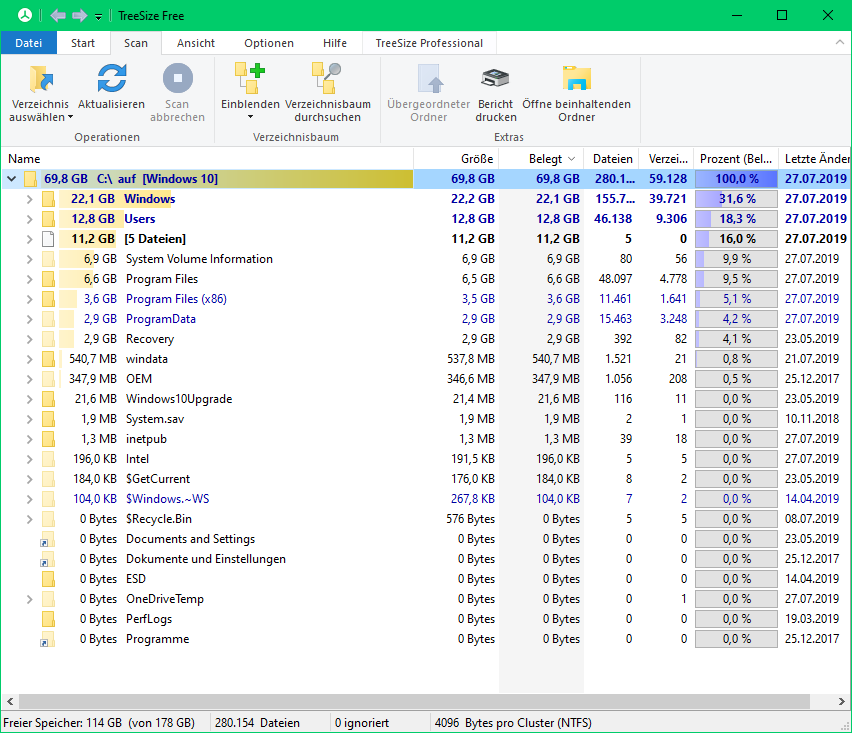
Task: Click the 18,3 % bar for Users
Action: [x=736, y=219]
